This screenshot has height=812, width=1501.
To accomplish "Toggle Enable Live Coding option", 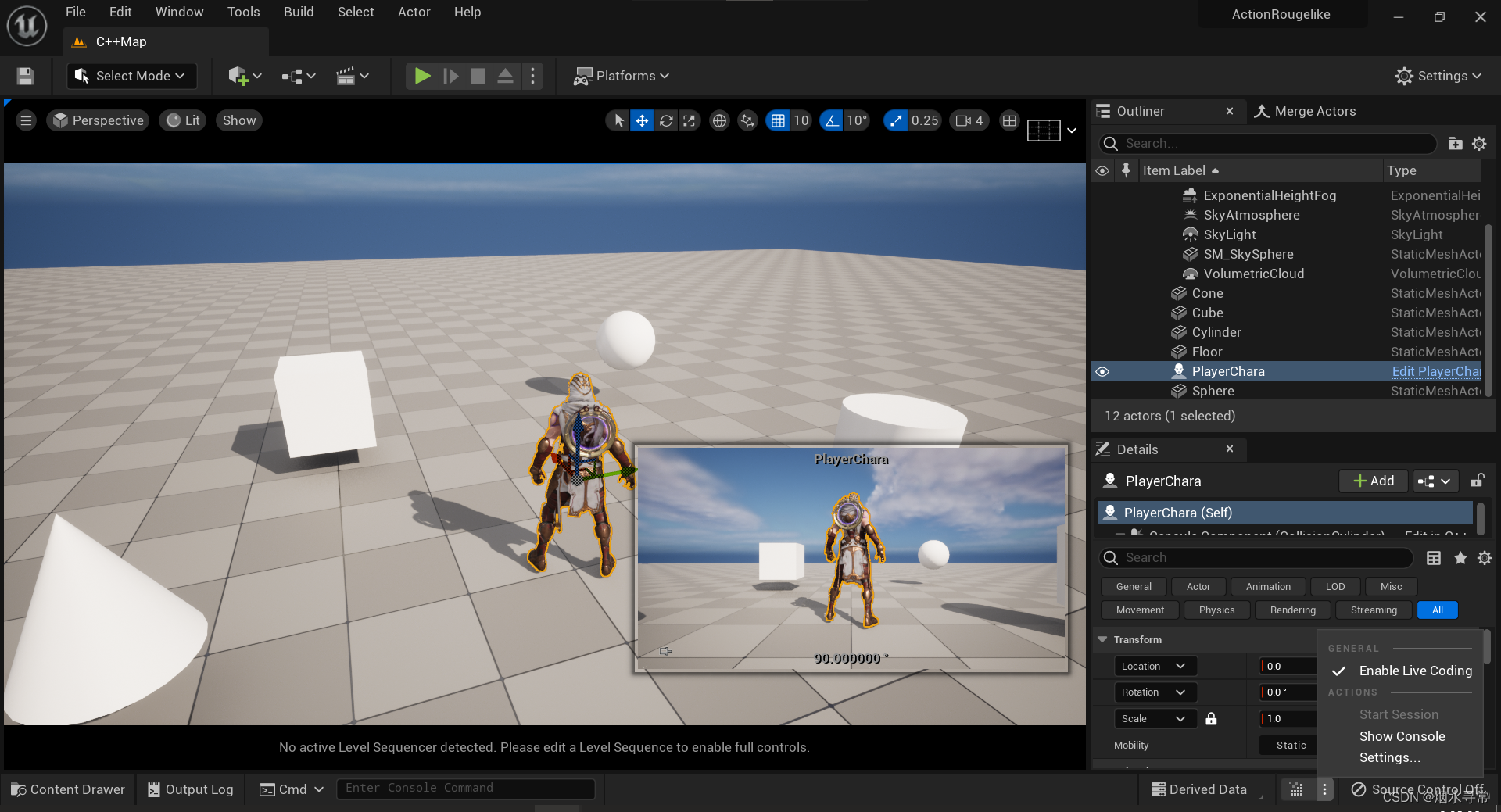I will tap(1415, 671).
